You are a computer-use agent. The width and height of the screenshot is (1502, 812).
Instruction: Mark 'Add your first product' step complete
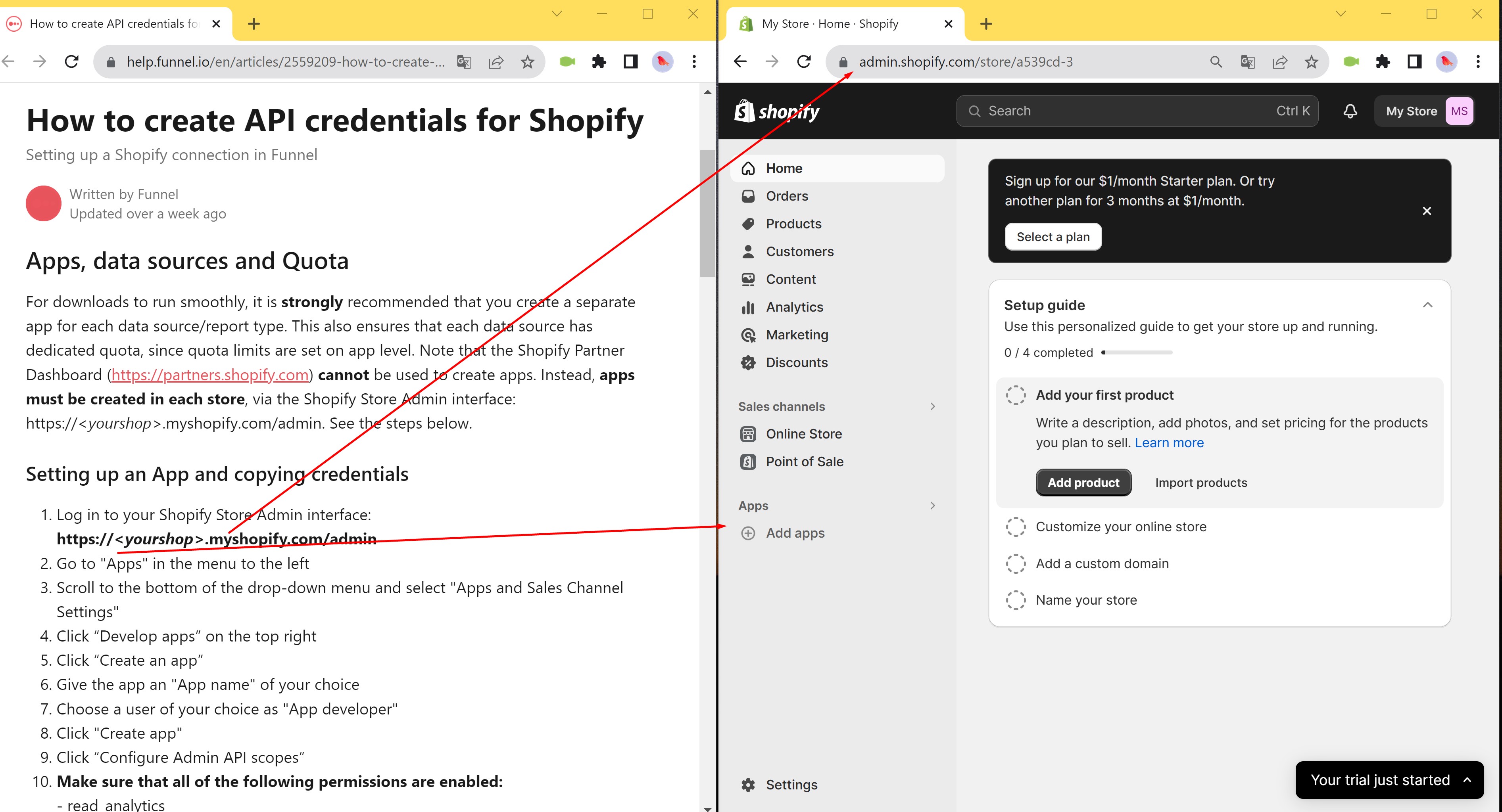tap(1016, 395)
